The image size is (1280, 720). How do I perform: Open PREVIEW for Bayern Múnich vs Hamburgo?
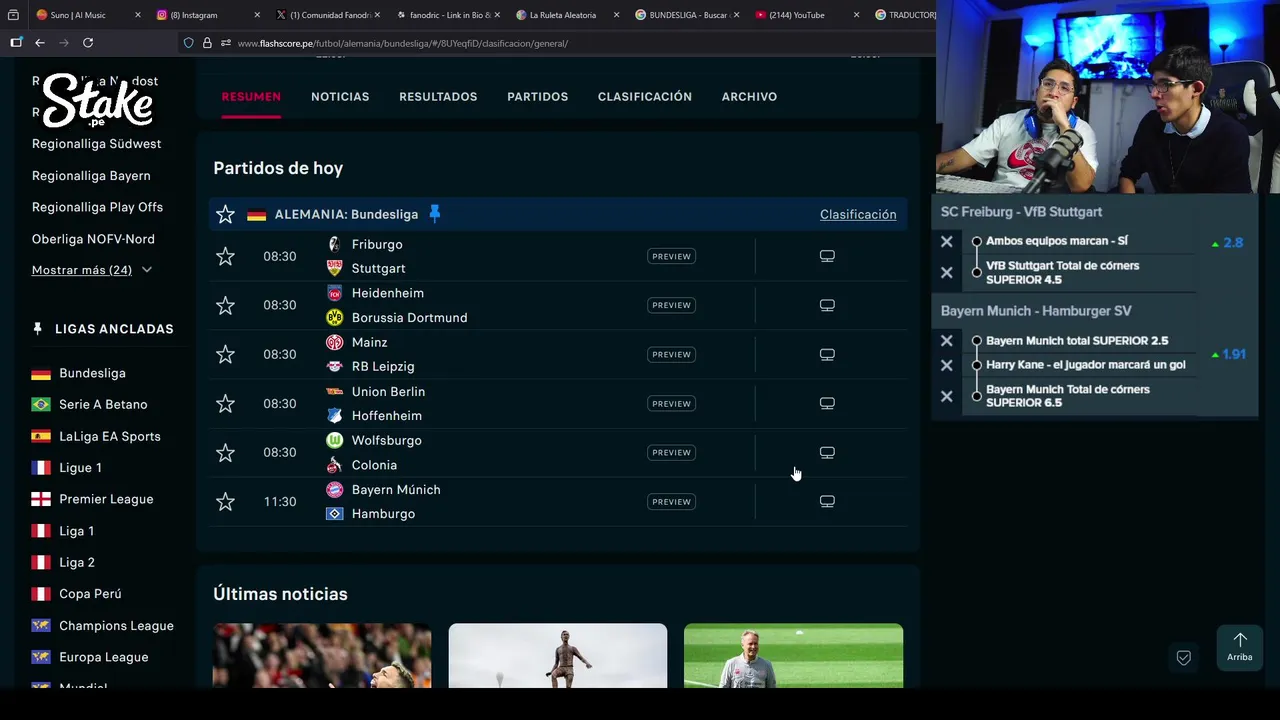click(671, 501)
